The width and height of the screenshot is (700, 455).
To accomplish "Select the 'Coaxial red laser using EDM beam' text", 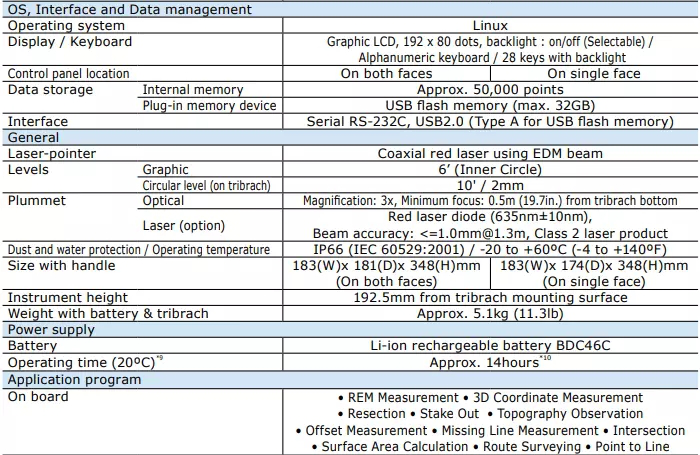I will point(489,154).
